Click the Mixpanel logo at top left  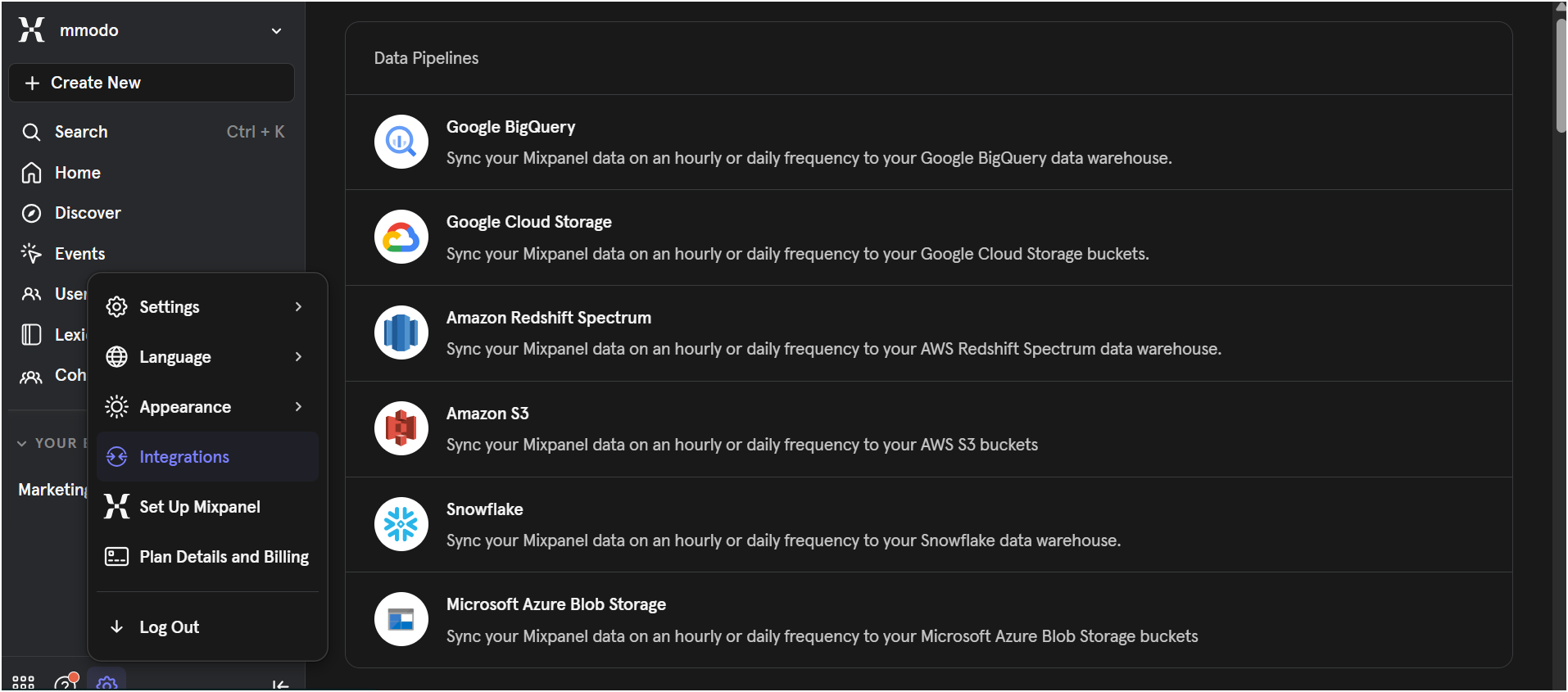[31, 30]
